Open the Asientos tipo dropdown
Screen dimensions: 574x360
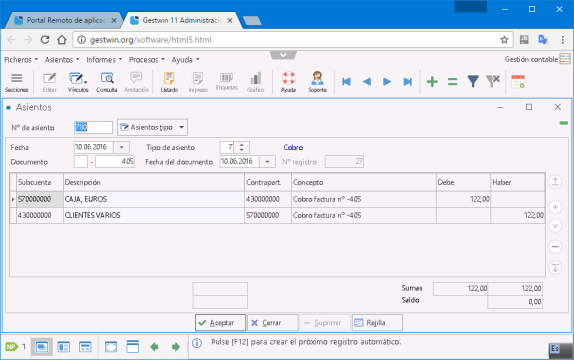pyautogui.click(x=152, y=127)
